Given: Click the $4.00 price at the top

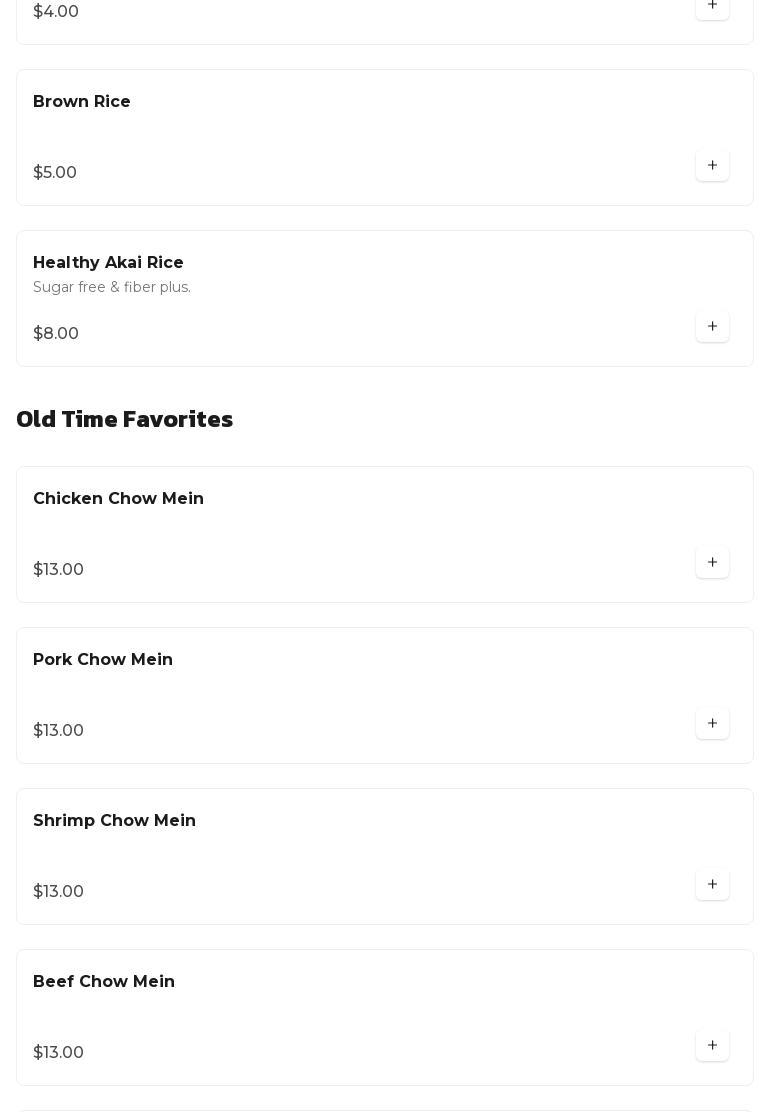Looking at the screenshot, I should click(x=56, y=11).
